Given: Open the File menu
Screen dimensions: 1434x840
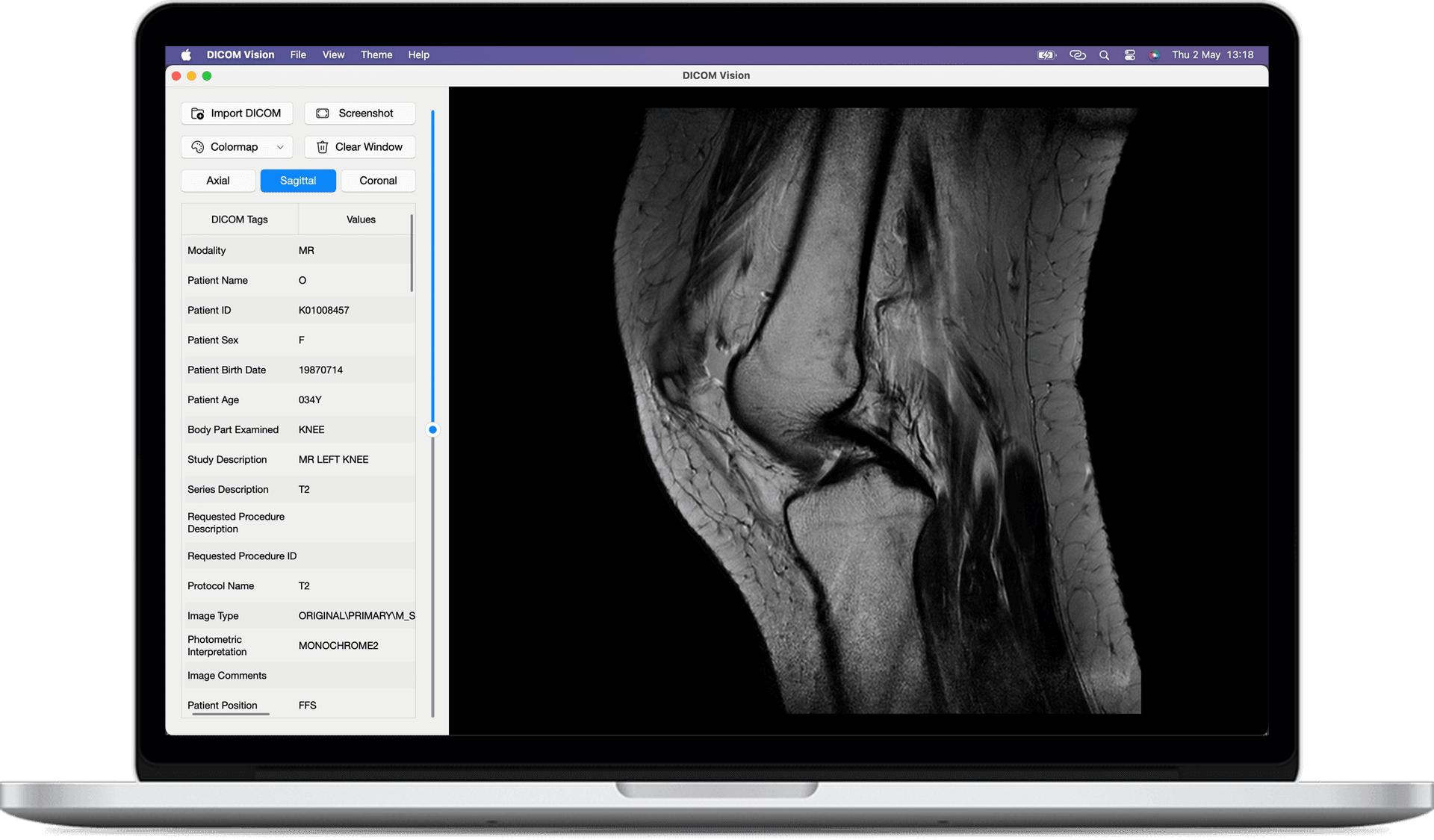Looking at the screenshot, I should pyautogui.click(x=297, y=55).
